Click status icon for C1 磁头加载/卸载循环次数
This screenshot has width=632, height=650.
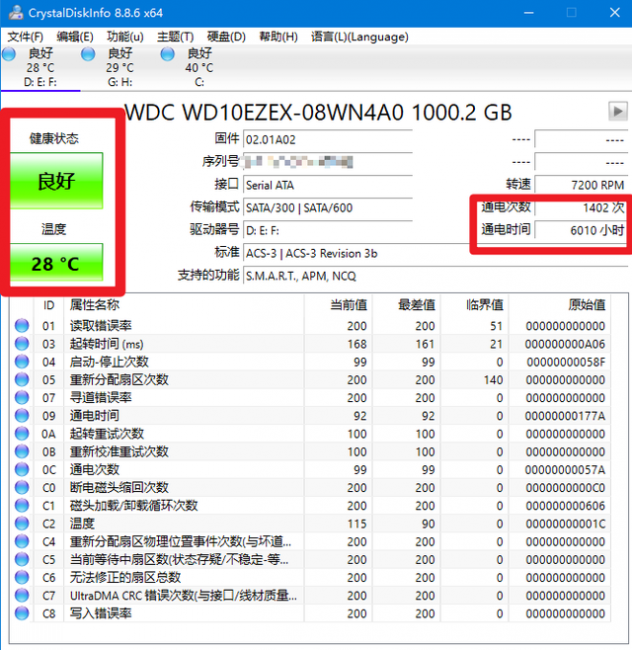tap(22, 506)
